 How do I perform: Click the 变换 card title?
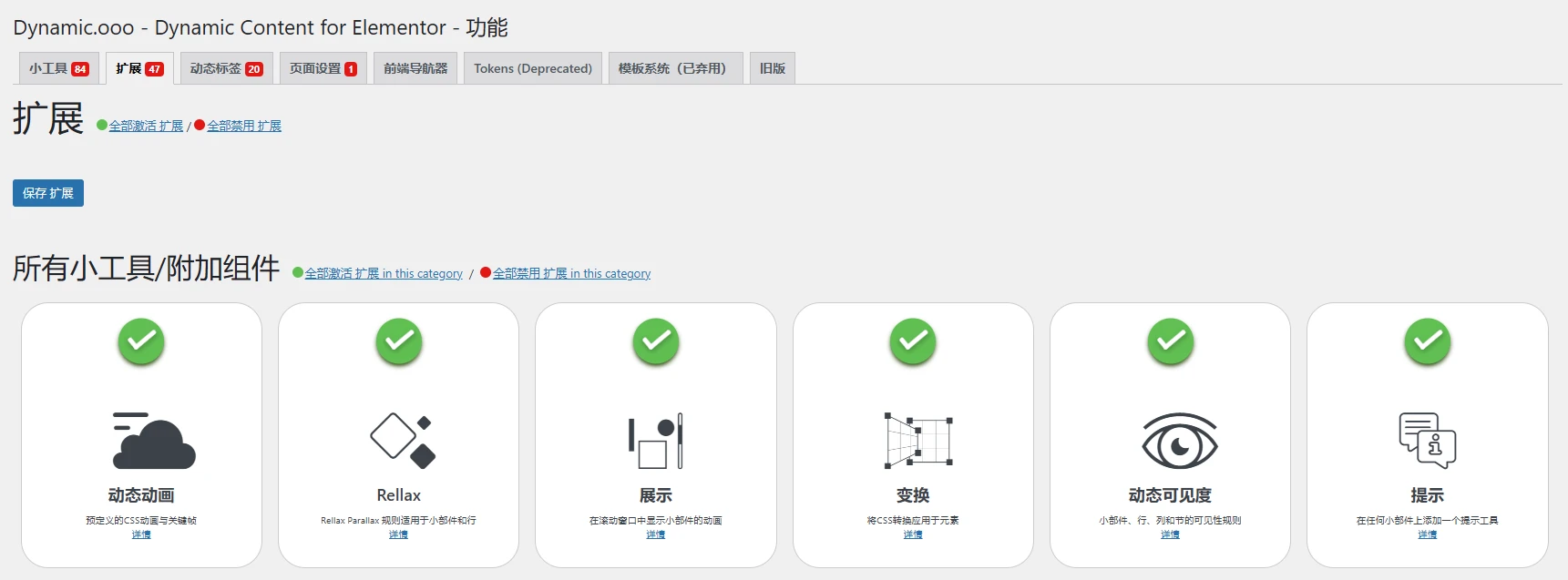[x=913, y=495]
